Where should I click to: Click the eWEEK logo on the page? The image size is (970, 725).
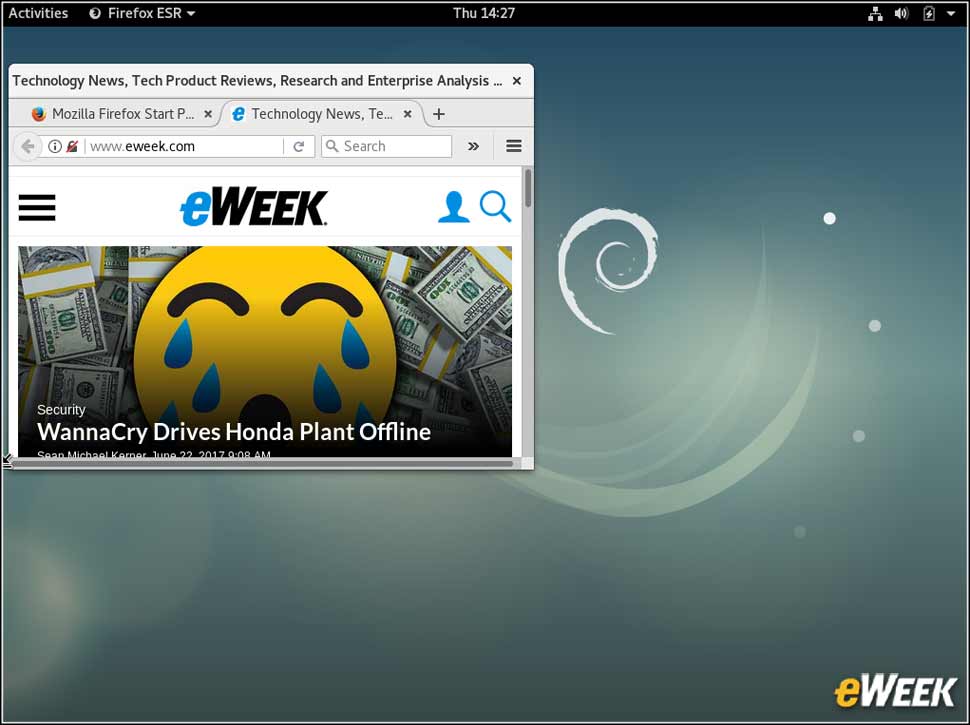[254, 207]
